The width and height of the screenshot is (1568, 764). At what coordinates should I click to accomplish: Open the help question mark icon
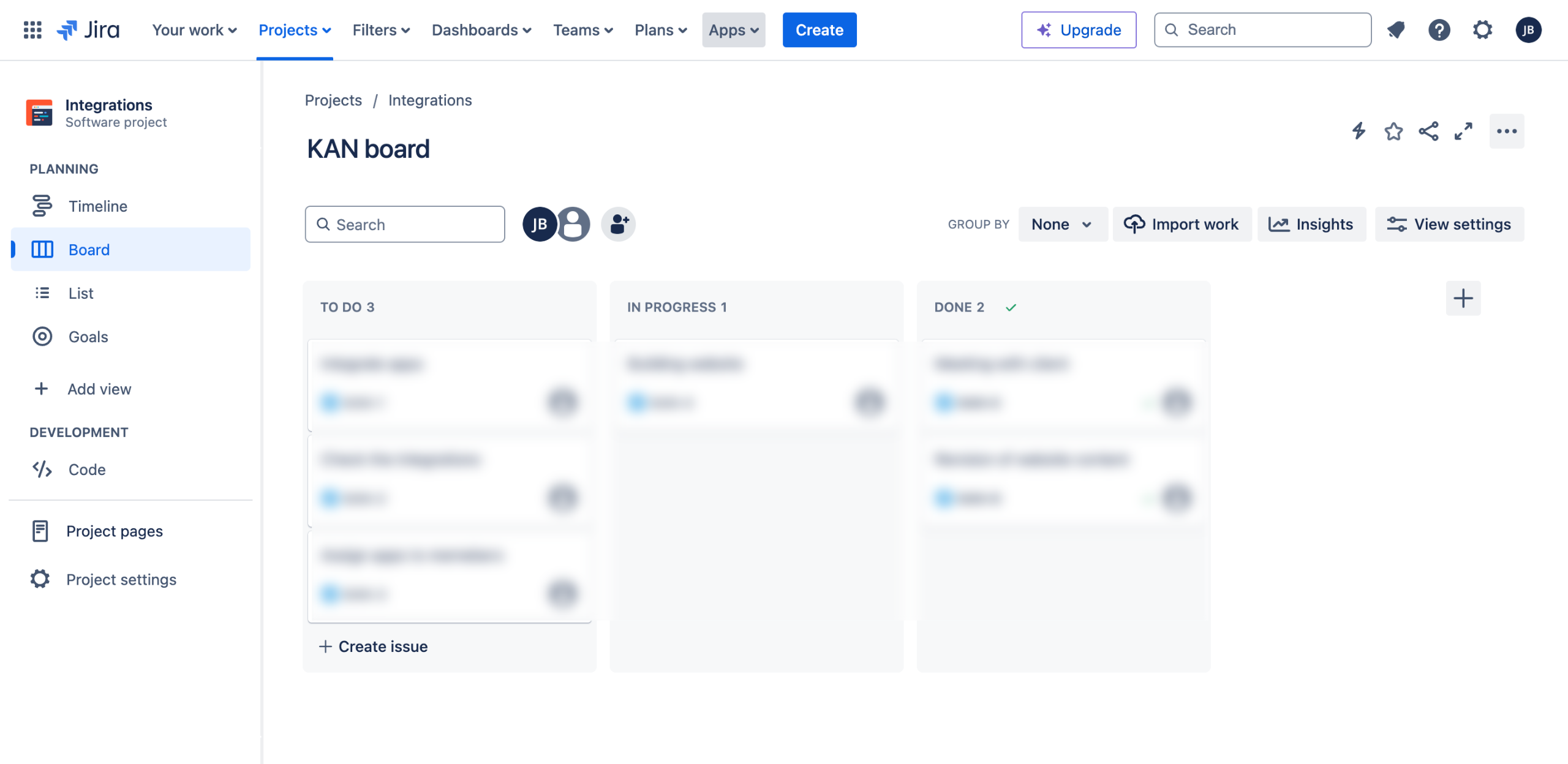[x=1439, y=29]
